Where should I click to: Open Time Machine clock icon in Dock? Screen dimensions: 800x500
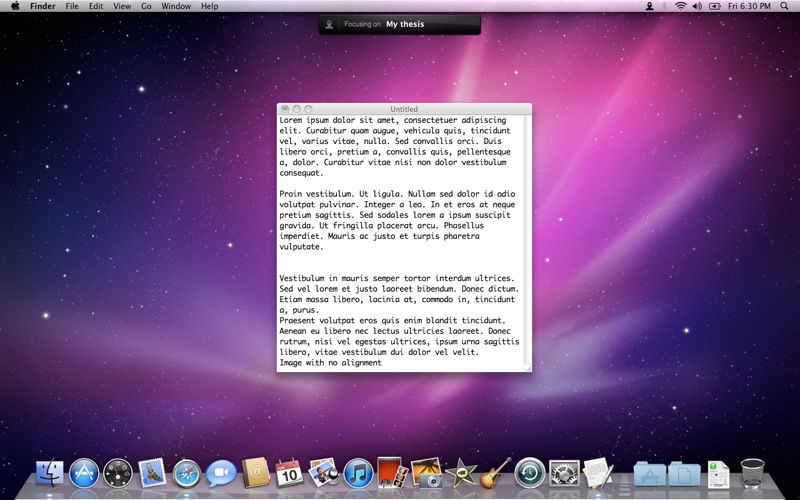tap(530, 472)
